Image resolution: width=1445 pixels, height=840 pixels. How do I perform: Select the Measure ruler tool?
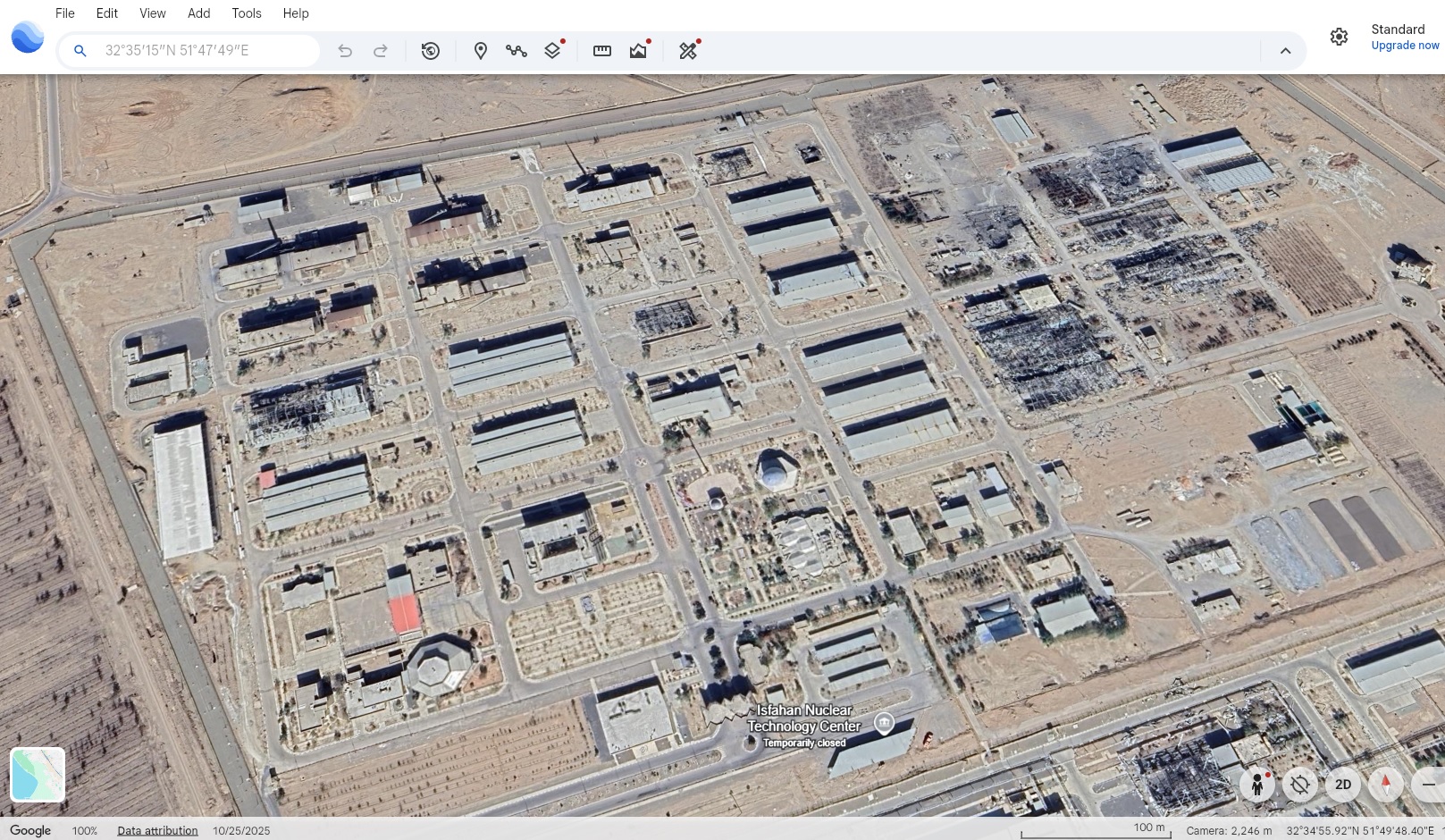(602, 51)
